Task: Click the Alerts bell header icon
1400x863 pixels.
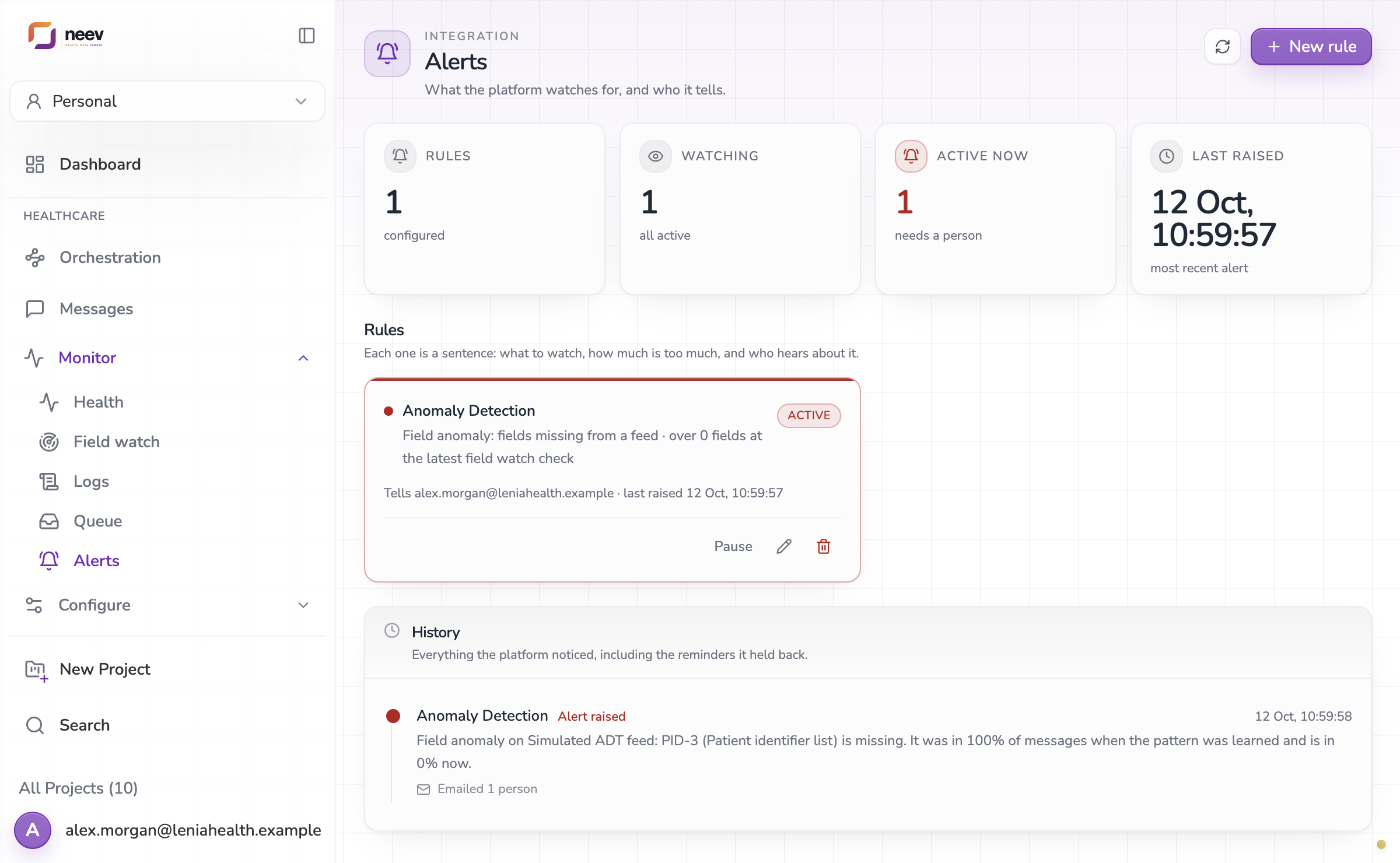Action: (x=387, y=54)
